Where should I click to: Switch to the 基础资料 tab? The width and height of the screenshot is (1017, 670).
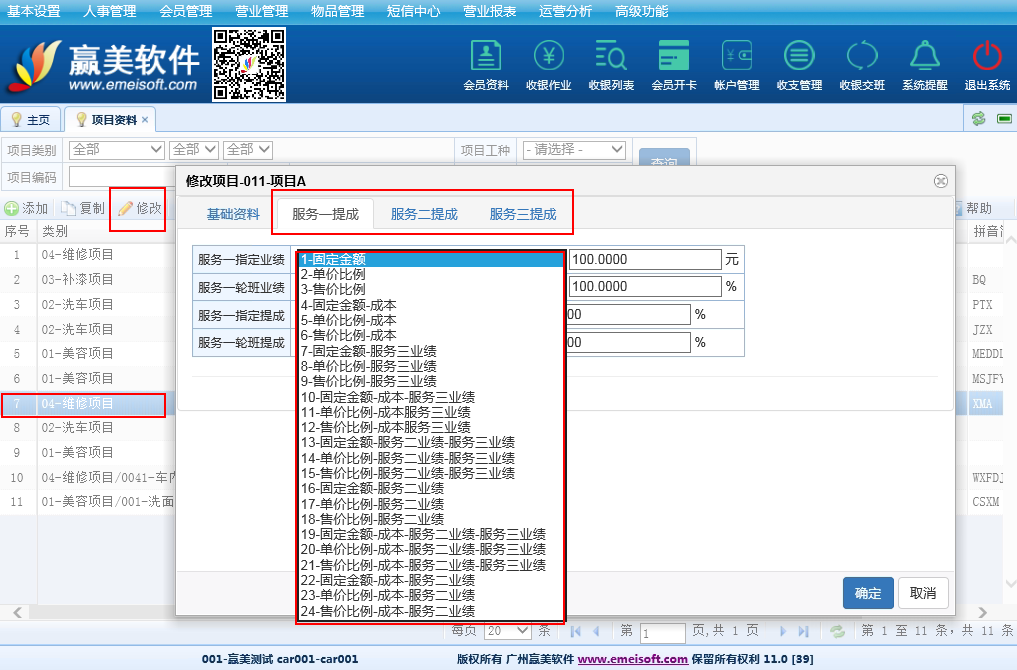[233, 214]
